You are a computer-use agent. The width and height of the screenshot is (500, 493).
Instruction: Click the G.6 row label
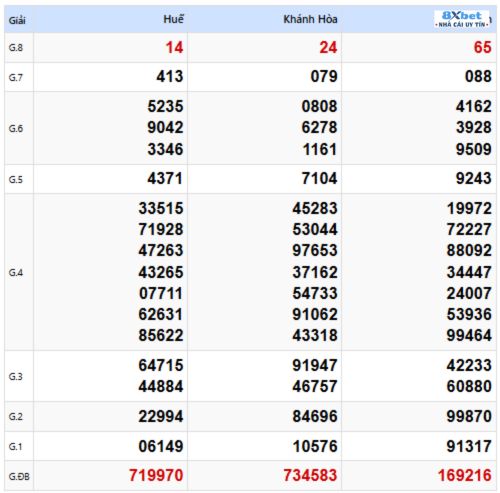point(16,128)
